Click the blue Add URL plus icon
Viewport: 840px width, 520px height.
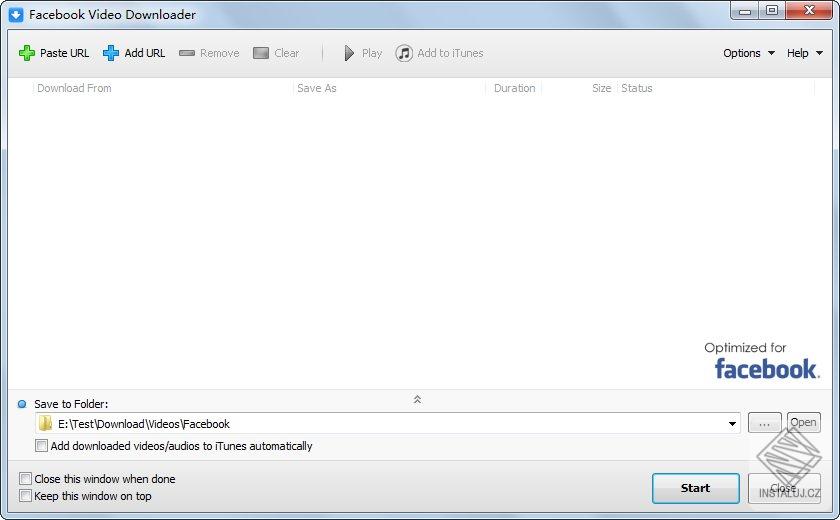111,53
